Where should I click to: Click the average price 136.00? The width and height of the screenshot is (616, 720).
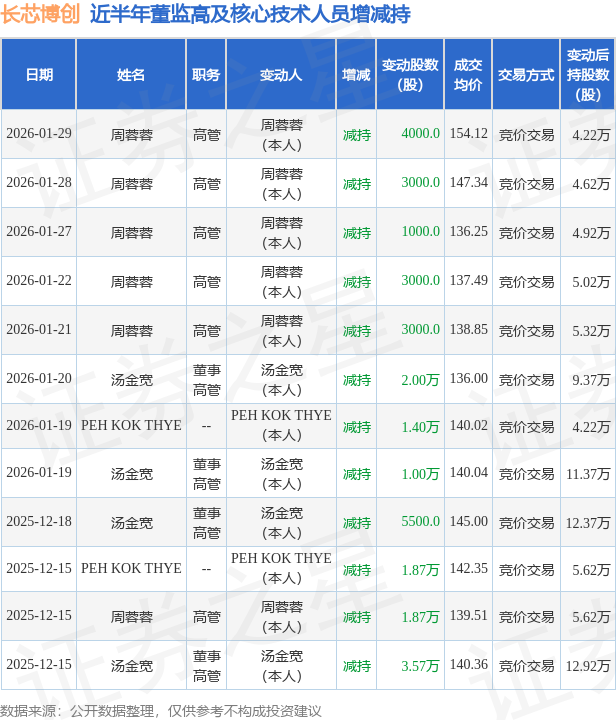[x=468, y=379]
